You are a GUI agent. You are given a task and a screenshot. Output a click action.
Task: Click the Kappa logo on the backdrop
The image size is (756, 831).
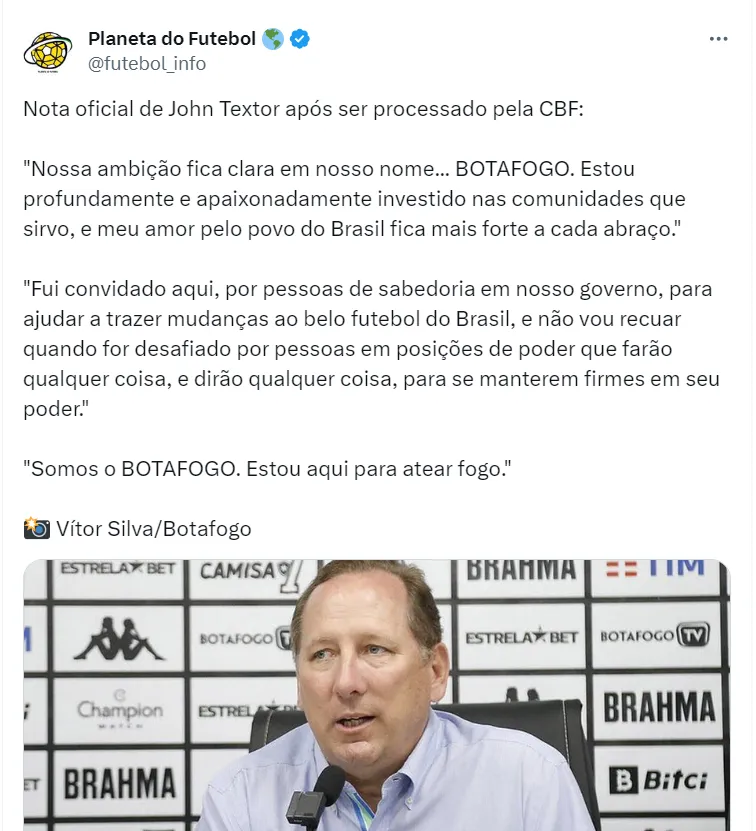pyautogui.click(x=119, y=639)
